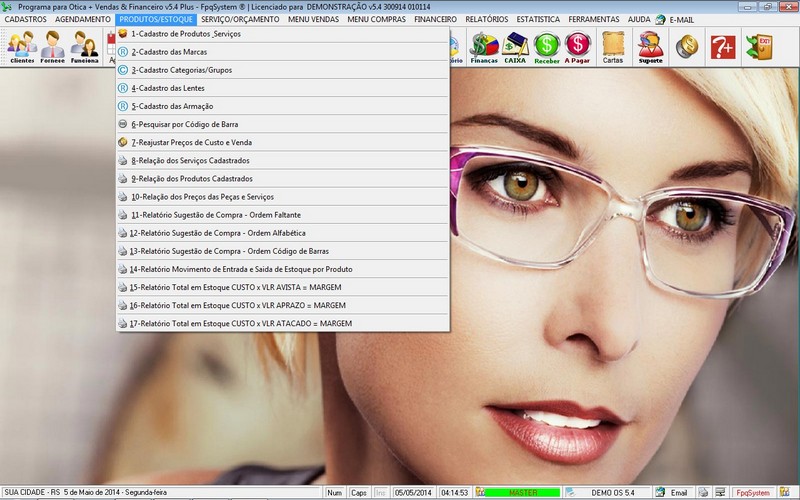
Task: Click SUA CIDADE - RS date text
Action: click(x=86, y=492)
